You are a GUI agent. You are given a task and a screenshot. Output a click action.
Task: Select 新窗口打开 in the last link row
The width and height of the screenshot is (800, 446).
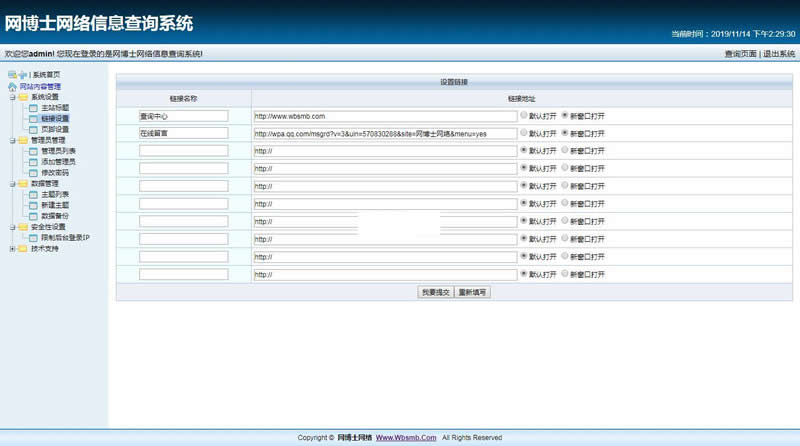(565, 274)
